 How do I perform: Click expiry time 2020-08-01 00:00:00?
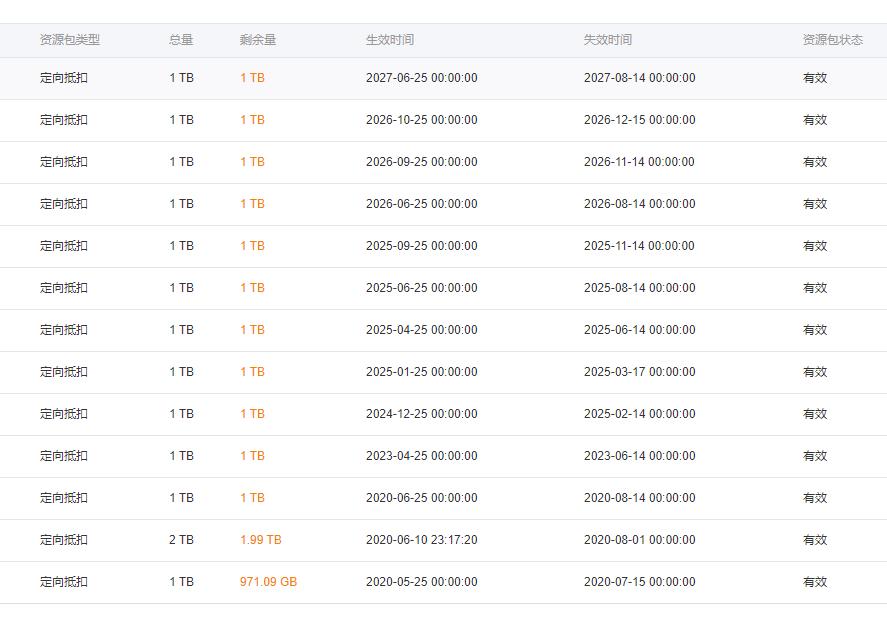(639, 540)
